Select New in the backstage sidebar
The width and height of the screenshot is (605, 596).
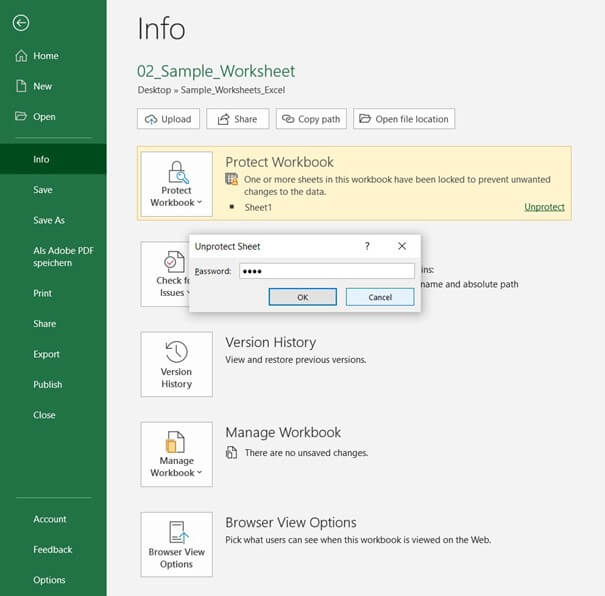42,86
